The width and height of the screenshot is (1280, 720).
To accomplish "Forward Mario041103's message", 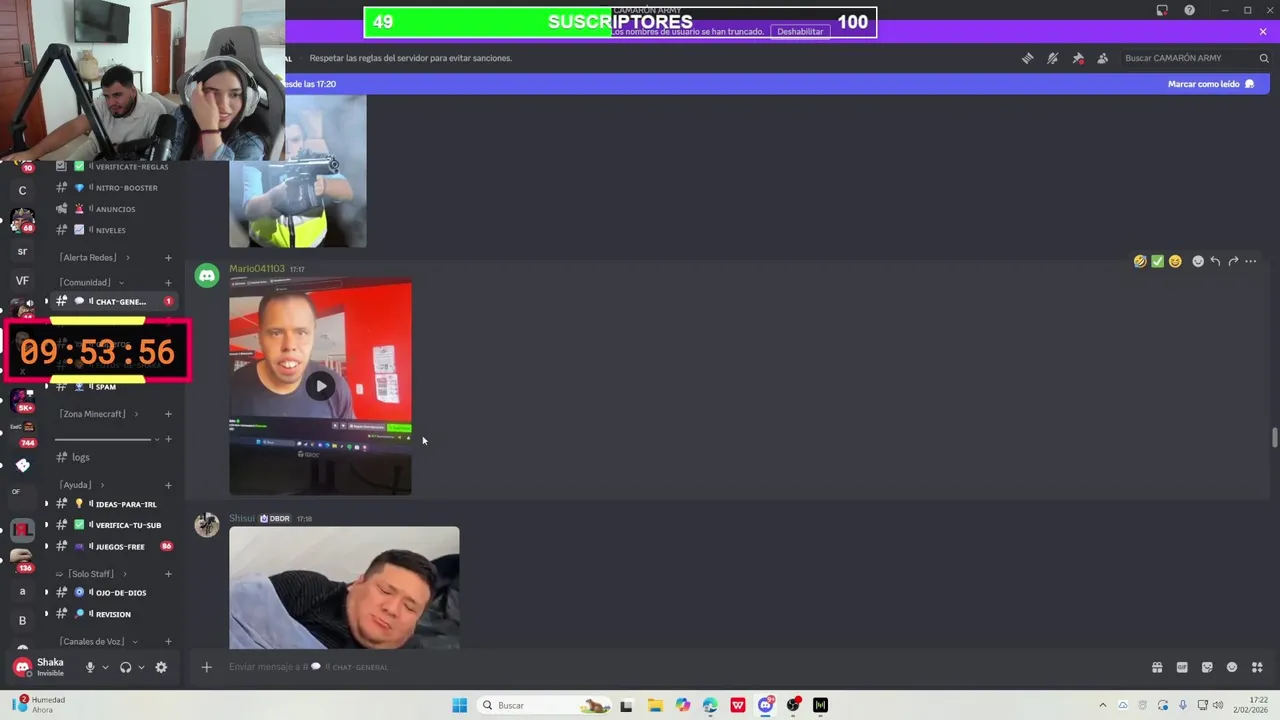I will coord(1233,261).
